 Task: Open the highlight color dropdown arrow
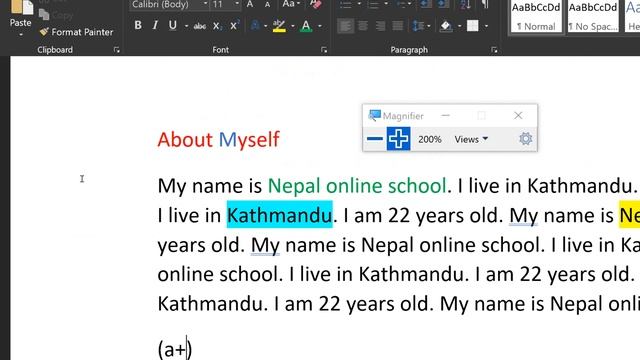[x=293, y=26]
